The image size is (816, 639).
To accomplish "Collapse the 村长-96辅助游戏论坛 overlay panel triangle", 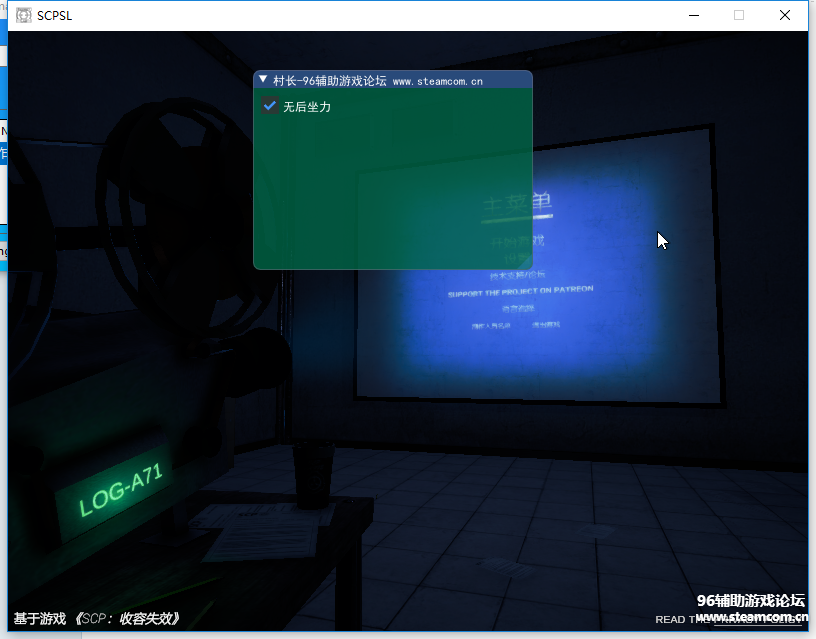I will pyautogui.click(x=263, y=80).
